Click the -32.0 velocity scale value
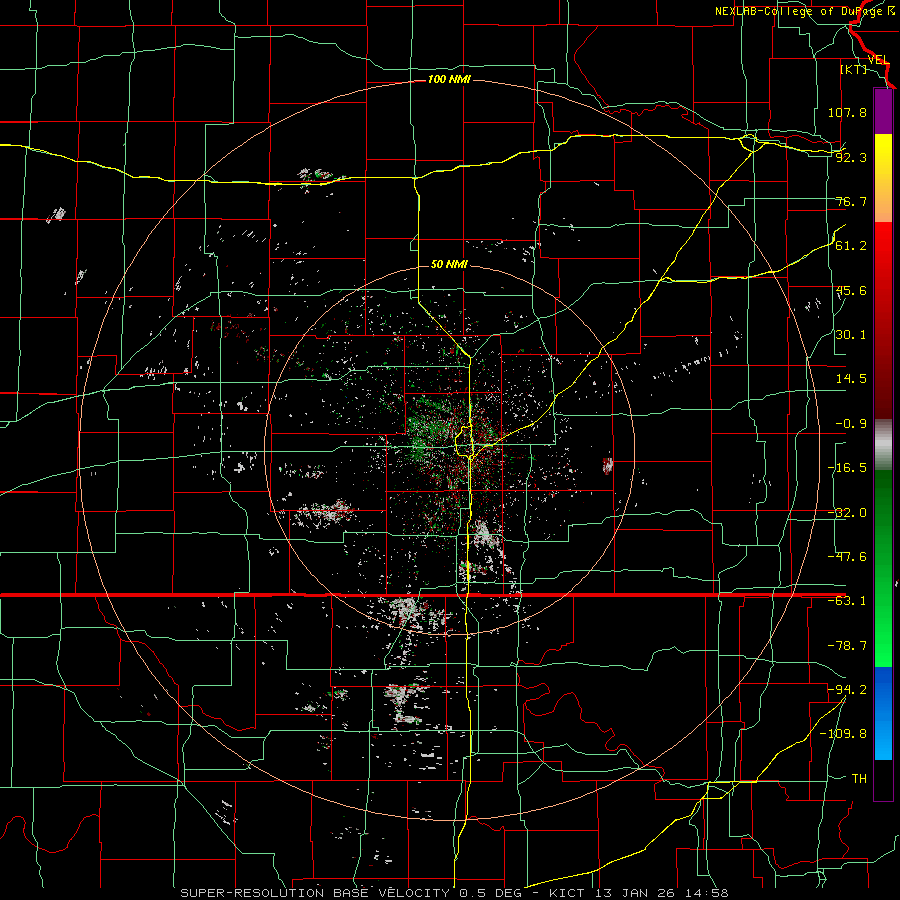The width and height of the screenshot is (900, 900). [x=847, y=513]
